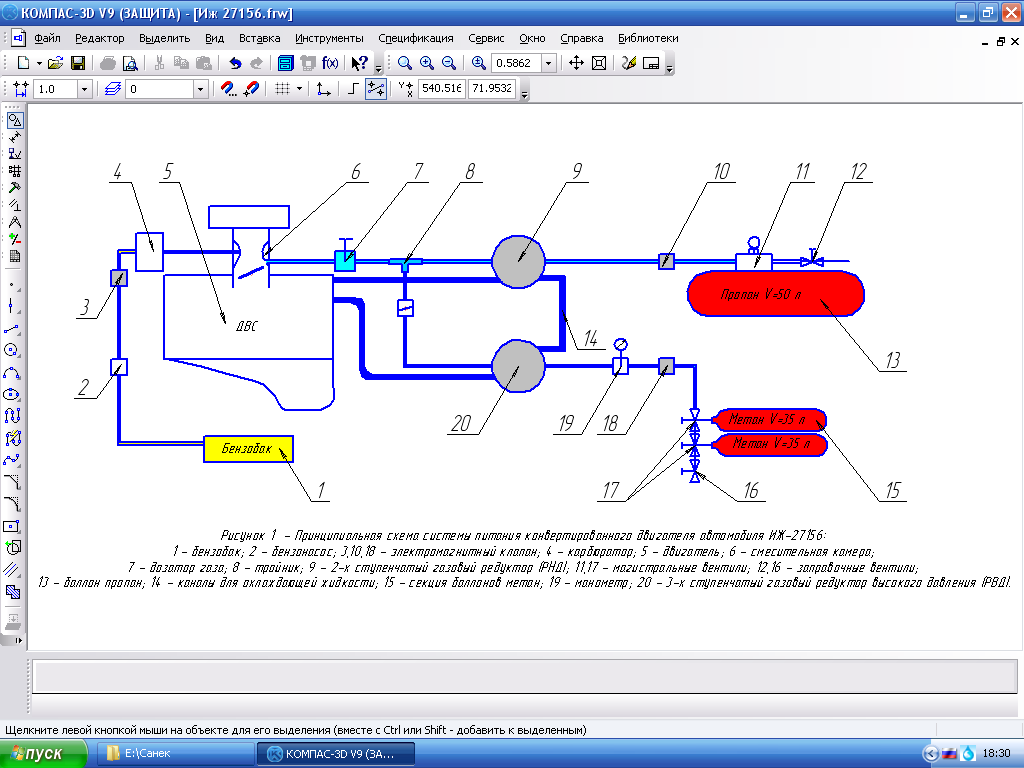Select the Line segment tool
The image size is (1024, 768).
click(12, 328)
